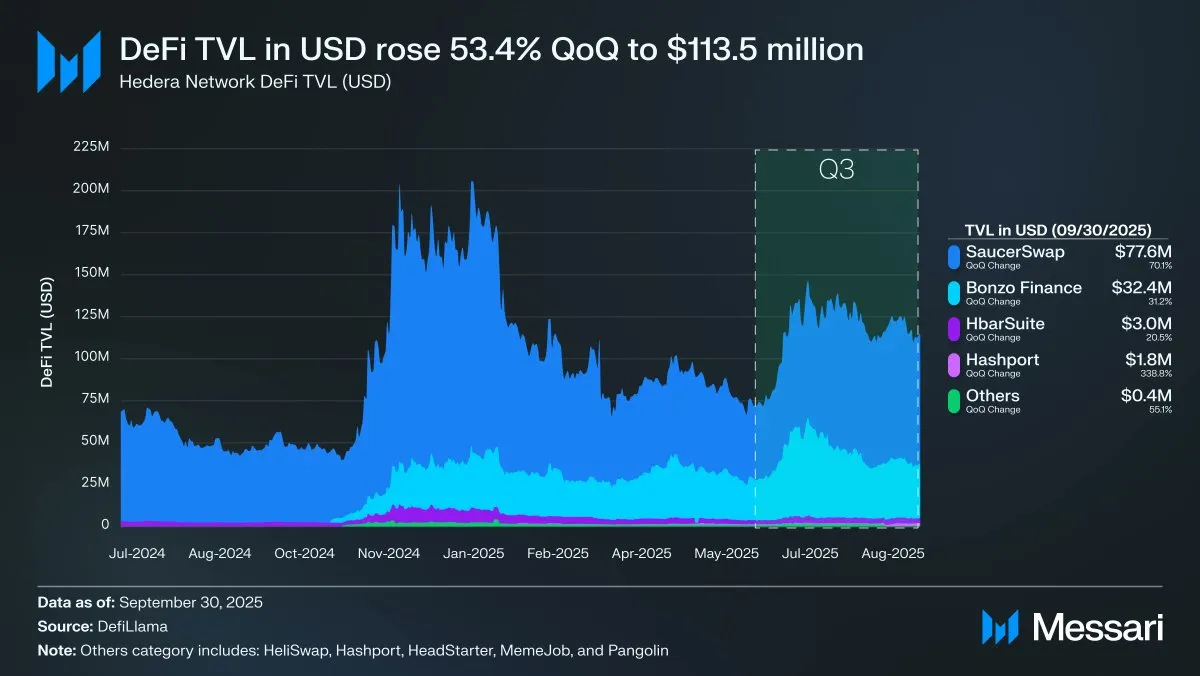Click the chart title about DeFi TVL
Viewport: 1200px width, 676px height.
click(x=492, y=49)
